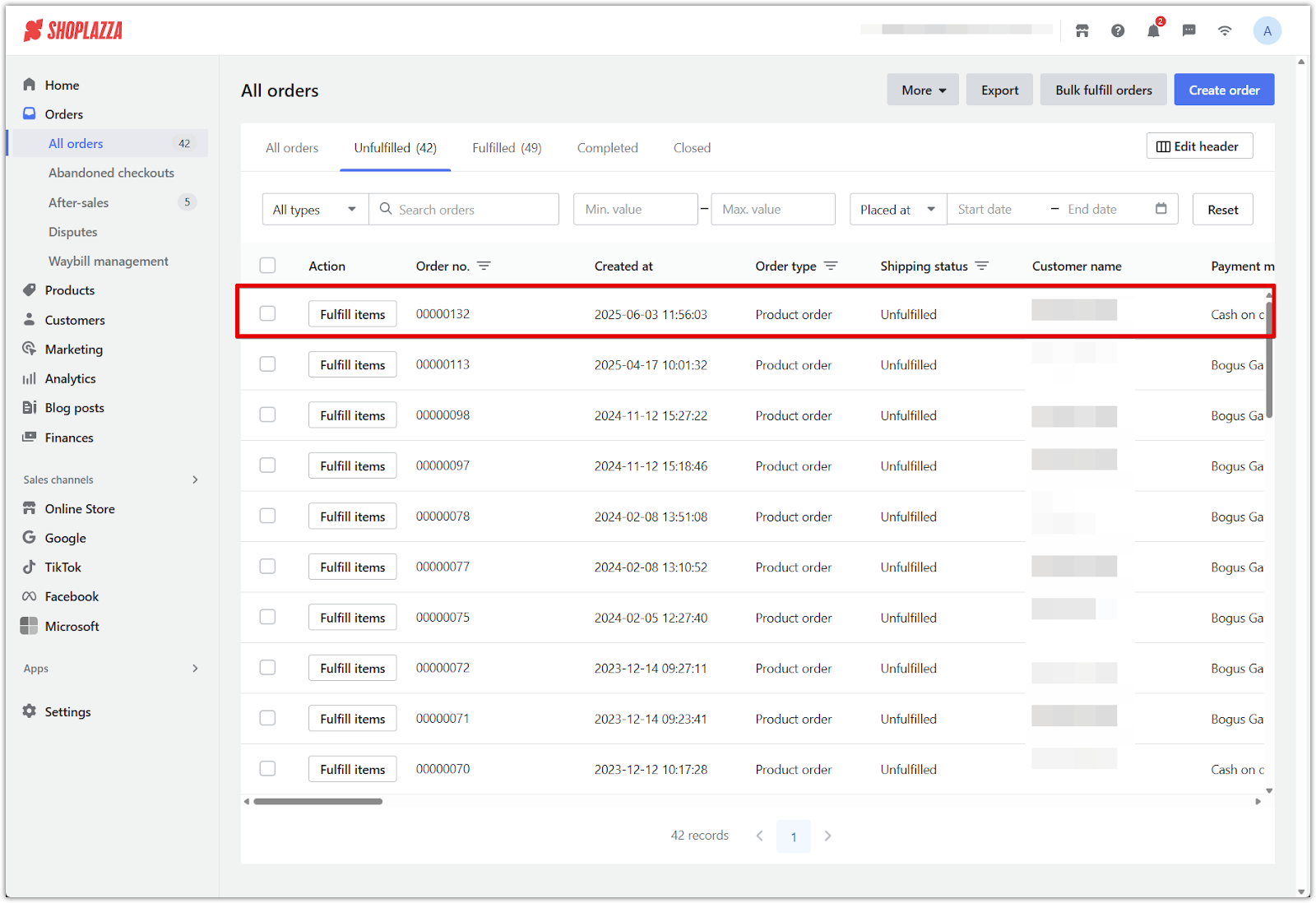
Task: Open the calendar icon in date range field
Action: pyautogui.click(x=1161, y=209)
